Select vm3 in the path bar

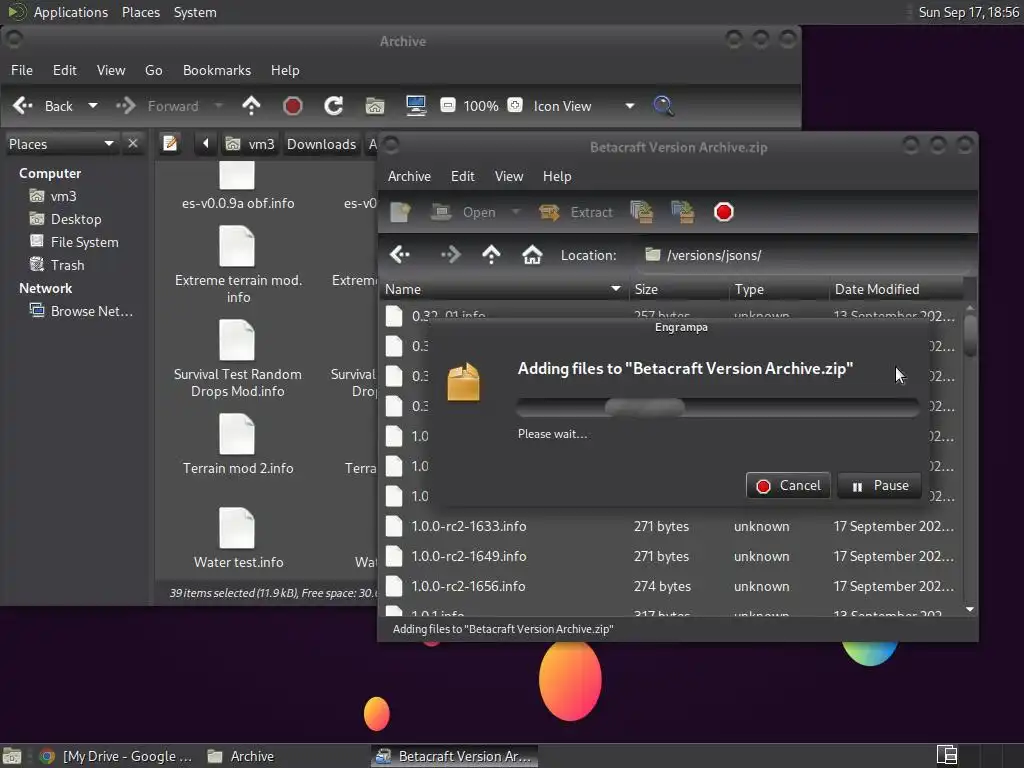(250, 144)
